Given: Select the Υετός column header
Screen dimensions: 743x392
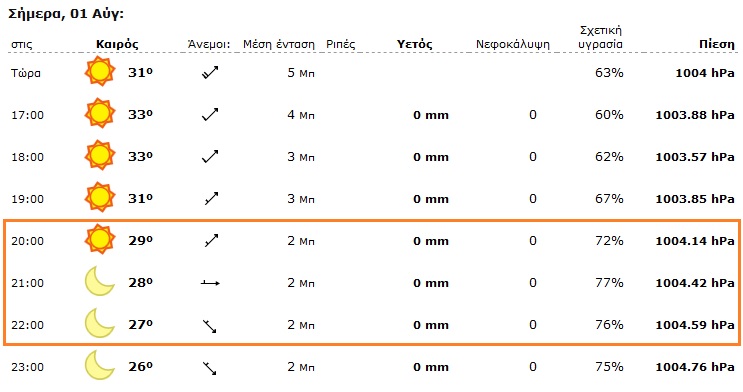Looking at the screenshot, I should tap(415, 45).
